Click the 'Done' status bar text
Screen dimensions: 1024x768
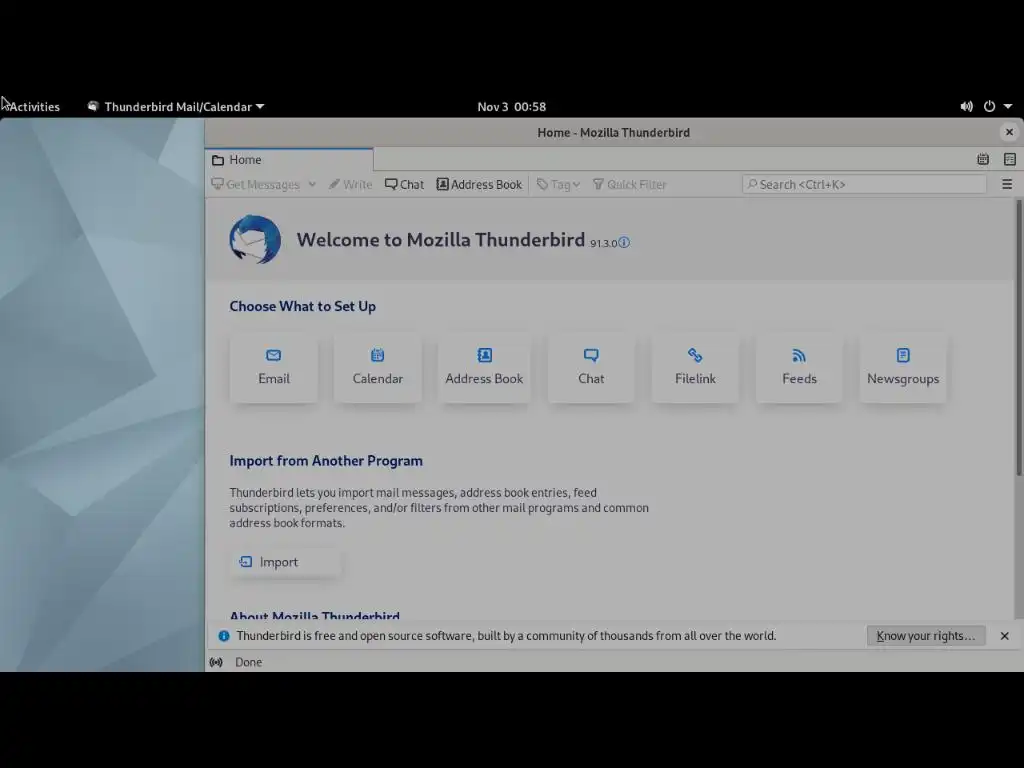click(x=248, y=662)
